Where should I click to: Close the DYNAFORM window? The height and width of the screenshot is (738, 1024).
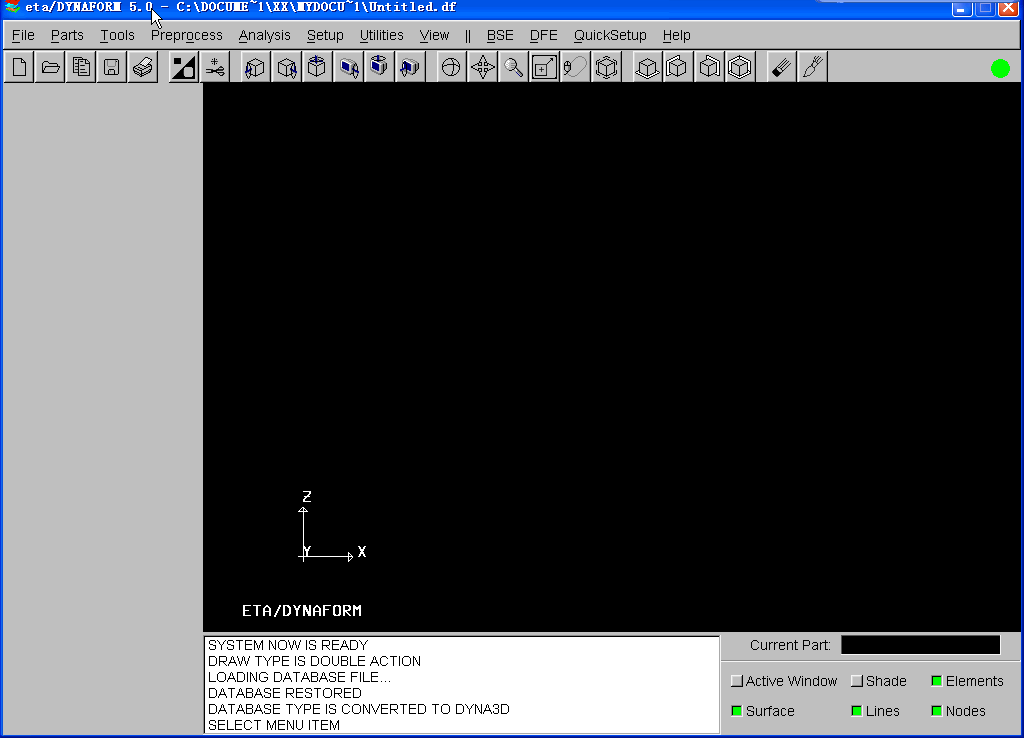click(x=1009, y=8)
